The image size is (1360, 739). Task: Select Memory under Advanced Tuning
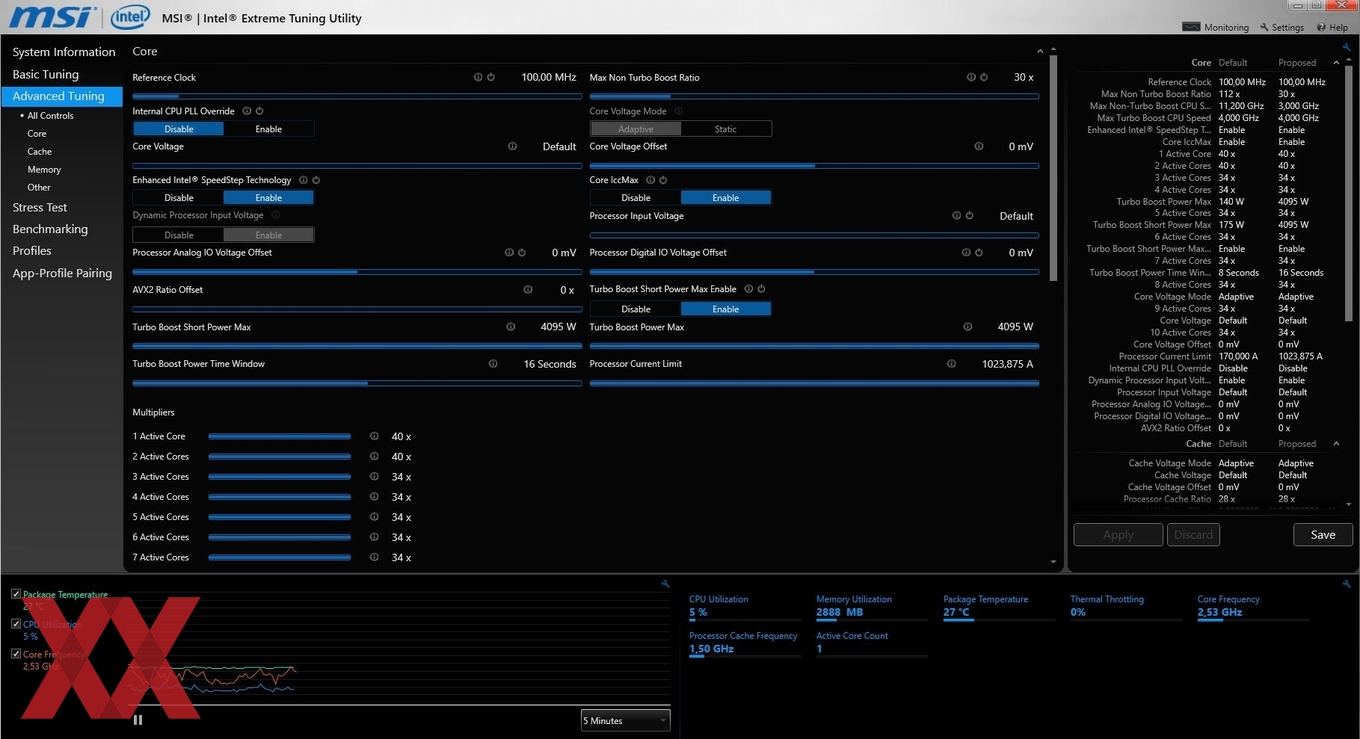(x=44, y=170)
